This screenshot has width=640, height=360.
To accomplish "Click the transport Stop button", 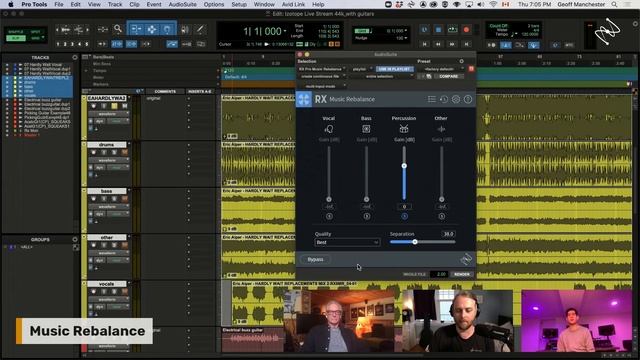I will 438,30.
